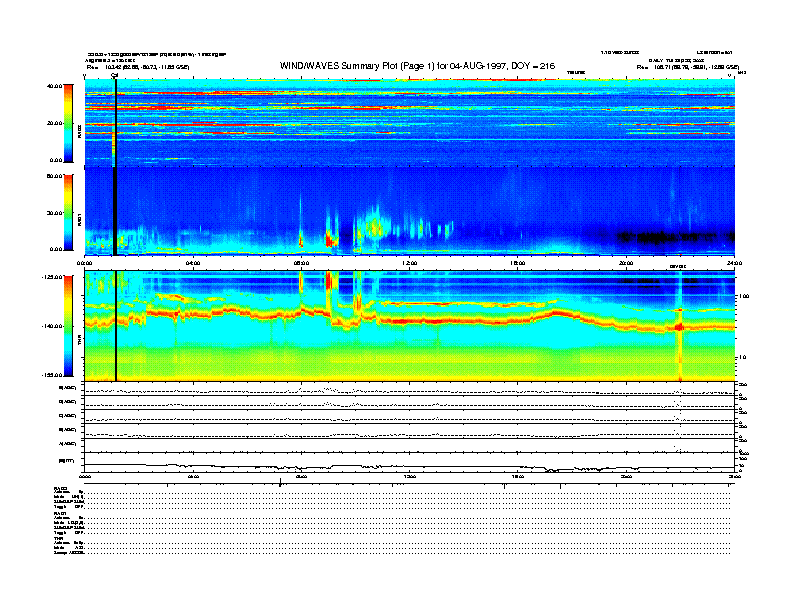This screenshot has height=612, width=792.
Task: Click the black Cal marker line in RAD2 panel
Action: point(115,123)
